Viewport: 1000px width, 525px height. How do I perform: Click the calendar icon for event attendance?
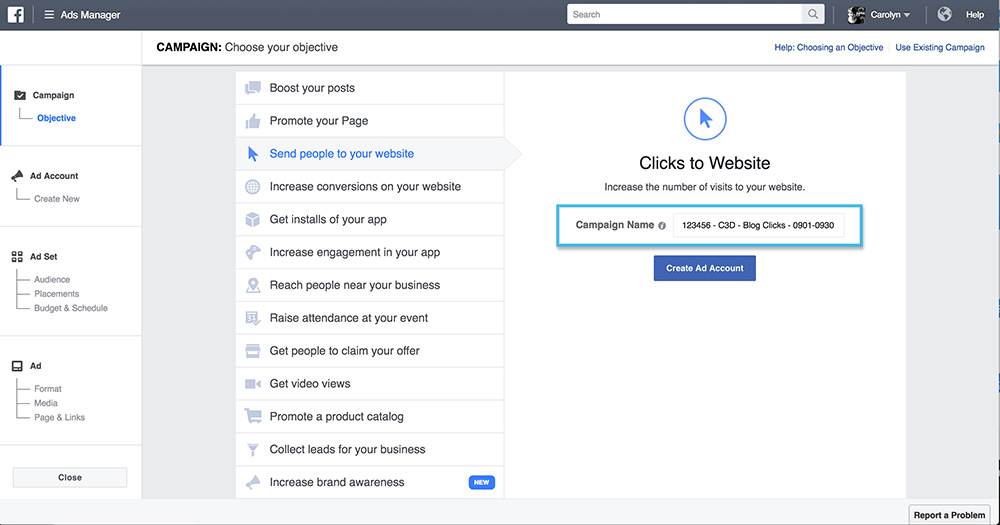[253, 318]
